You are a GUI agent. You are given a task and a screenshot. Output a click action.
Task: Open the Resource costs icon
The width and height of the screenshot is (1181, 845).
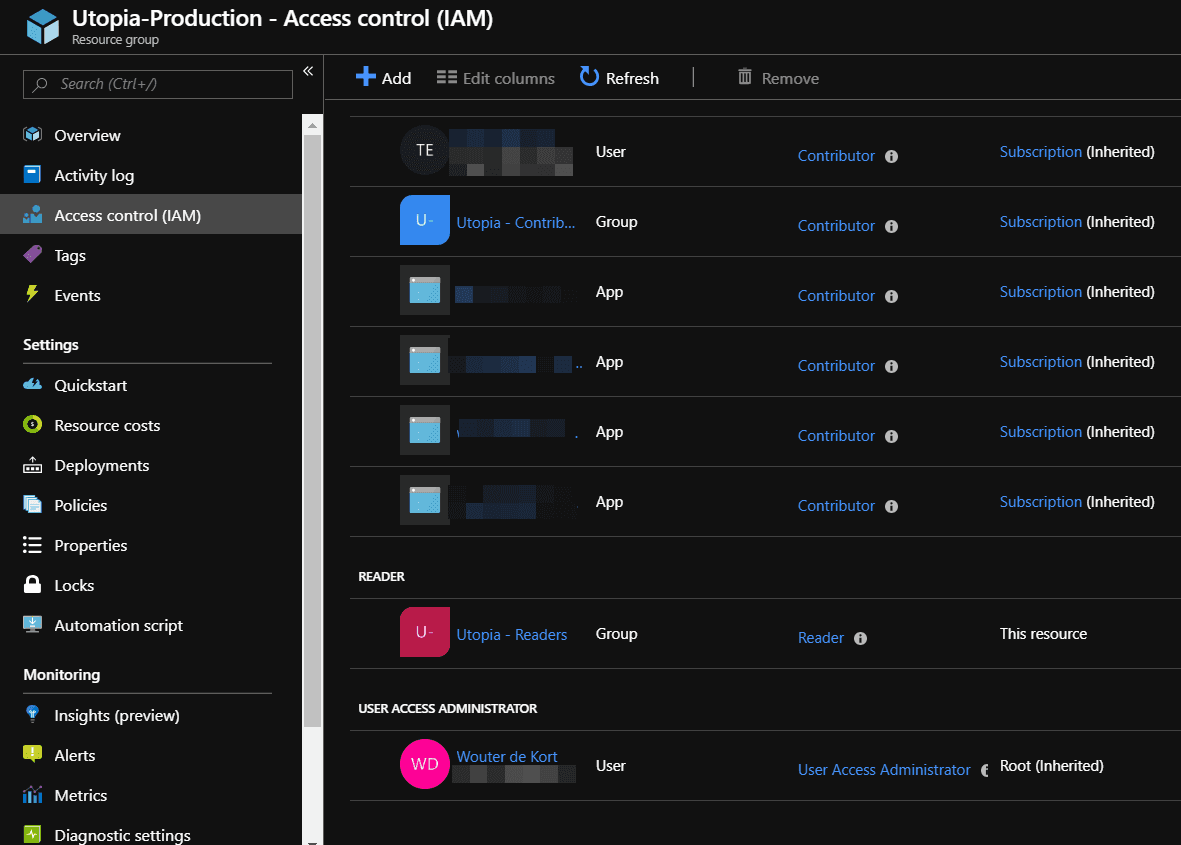[x=32, y=425]
